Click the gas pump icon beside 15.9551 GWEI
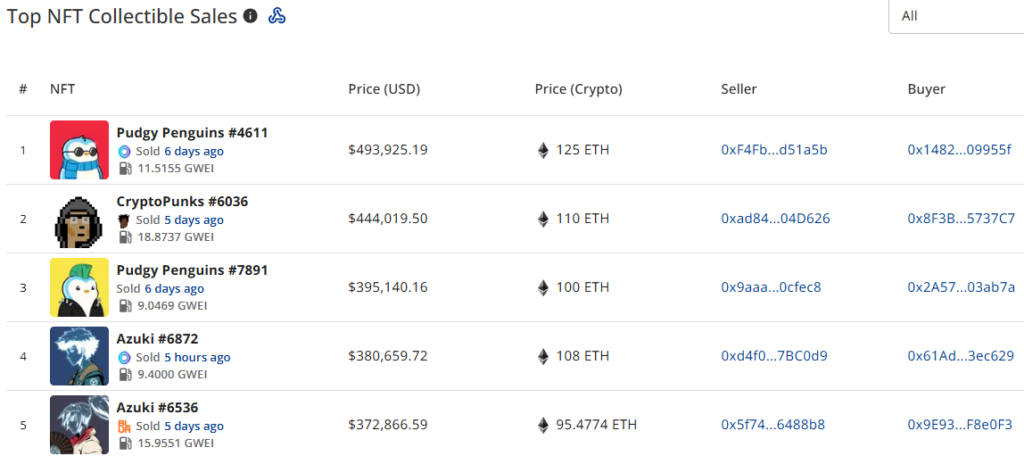Screen dimensions: 1024x456 [x=125, y=443]
